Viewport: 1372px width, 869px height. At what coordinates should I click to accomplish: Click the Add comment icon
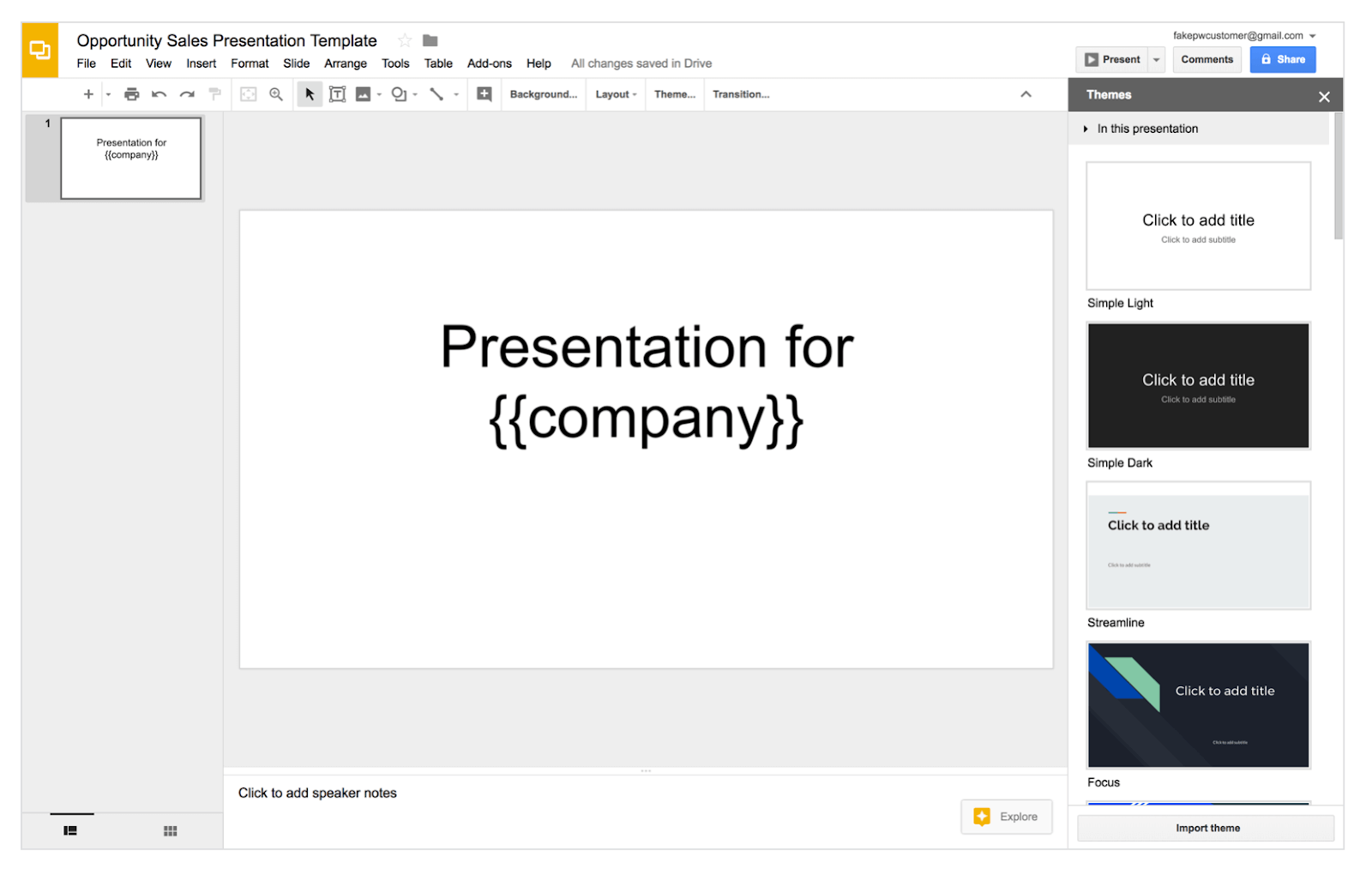pos(484,94)
